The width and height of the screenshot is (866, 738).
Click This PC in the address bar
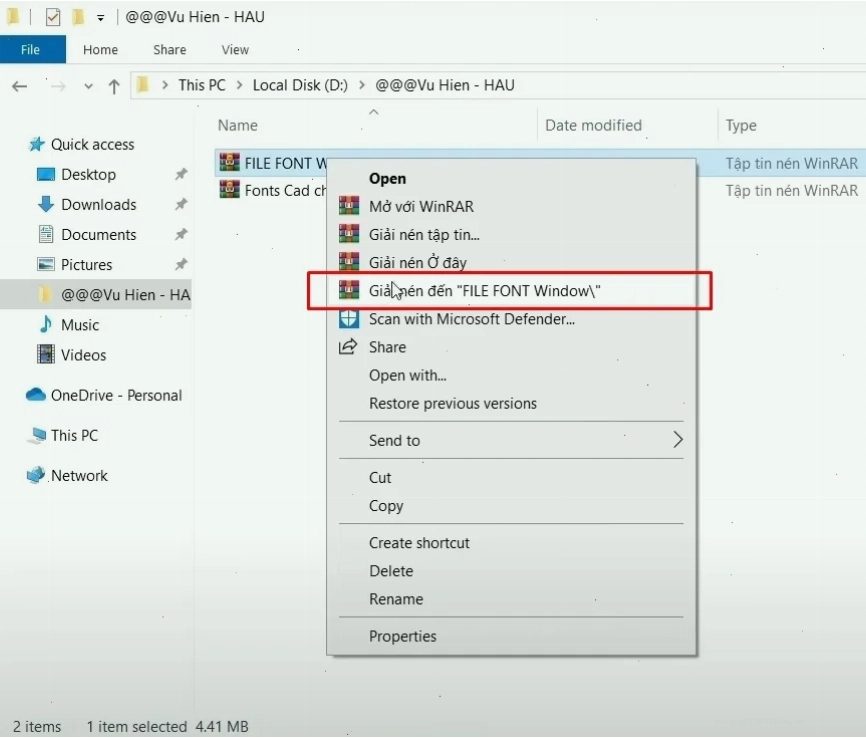point(202,85)
